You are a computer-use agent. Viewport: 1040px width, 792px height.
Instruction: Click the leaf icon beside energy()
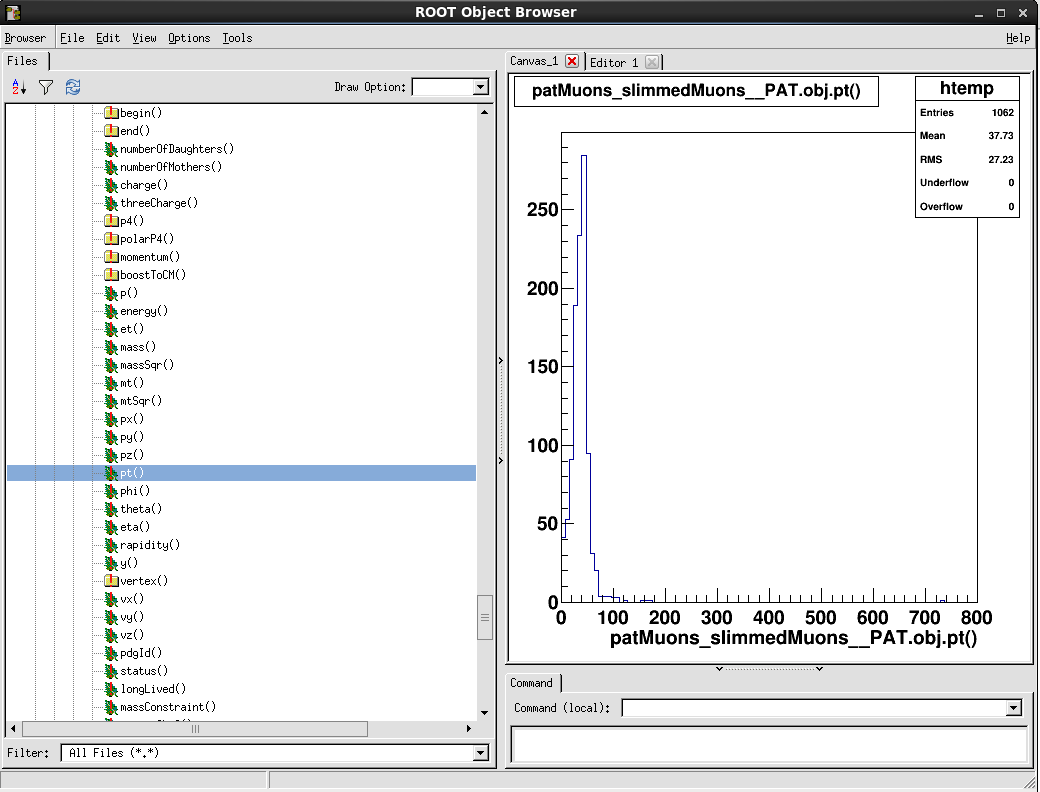110,311
